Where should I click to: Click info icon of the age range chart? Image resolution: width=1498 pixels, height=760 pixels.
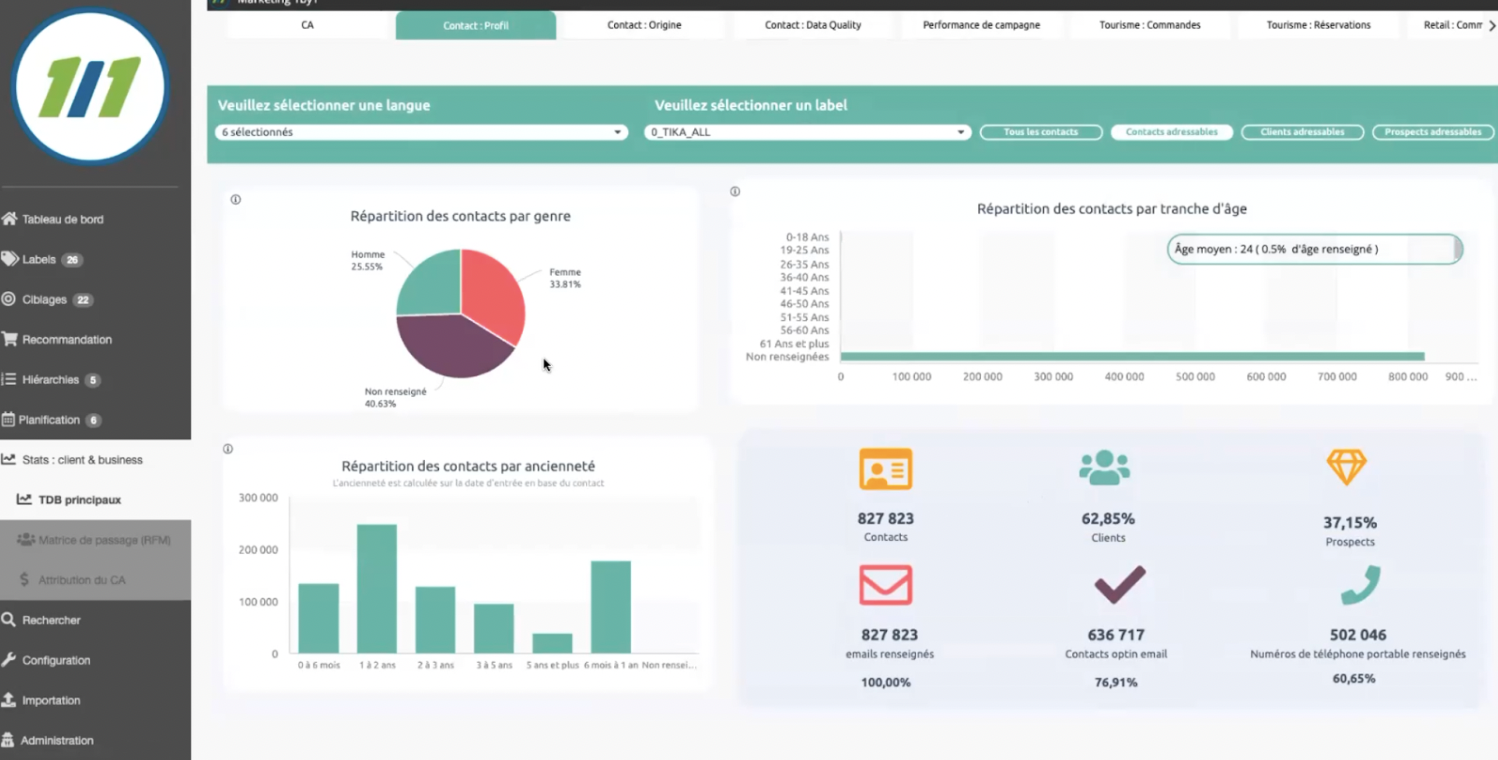coord(735,191)
